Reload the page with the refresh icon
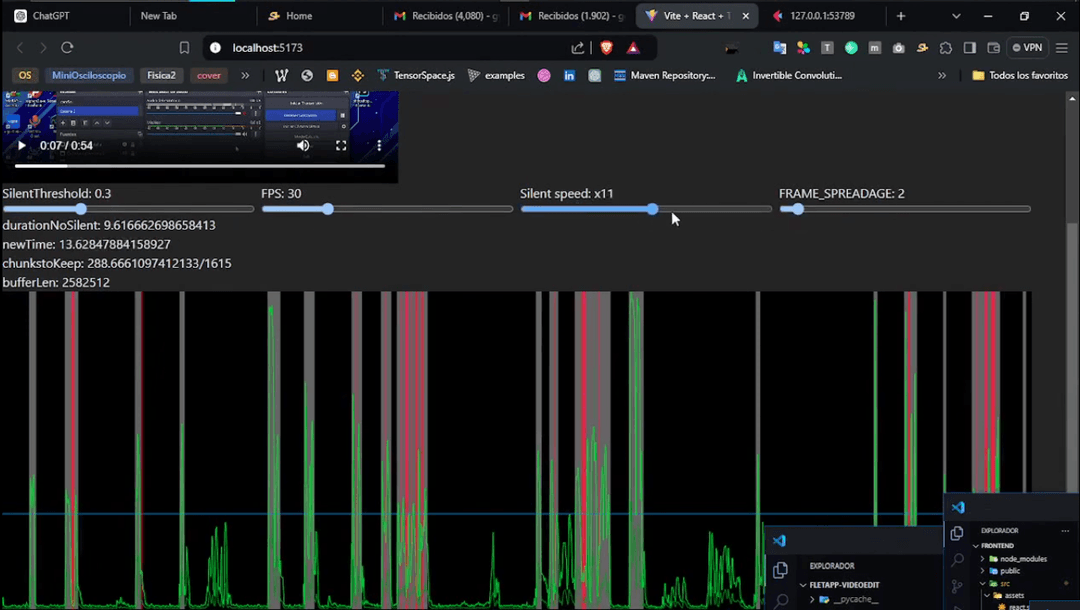 click(67, 48)
